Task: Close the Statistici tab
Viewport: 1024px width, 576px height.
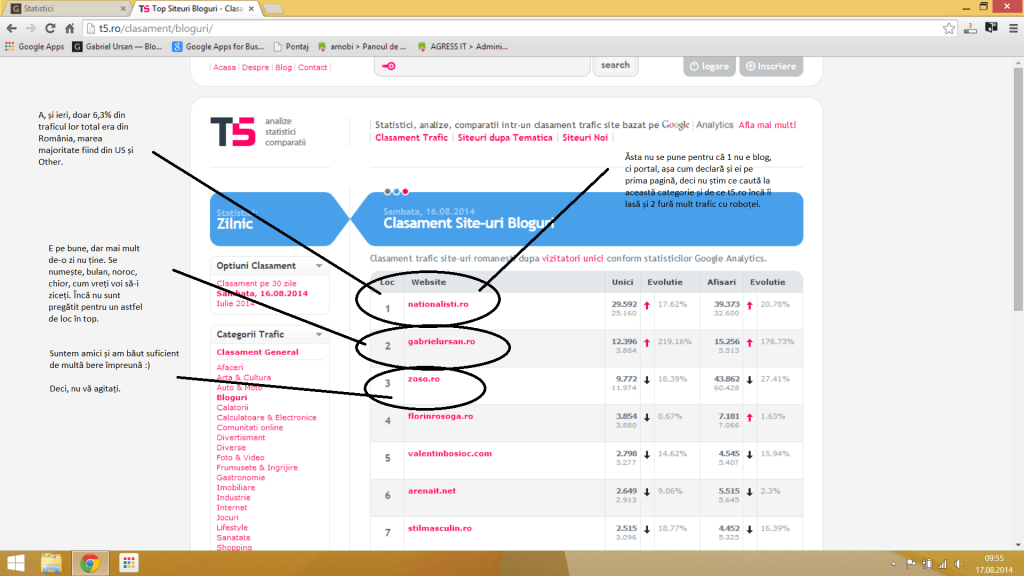Action: (x=123, y=8)
